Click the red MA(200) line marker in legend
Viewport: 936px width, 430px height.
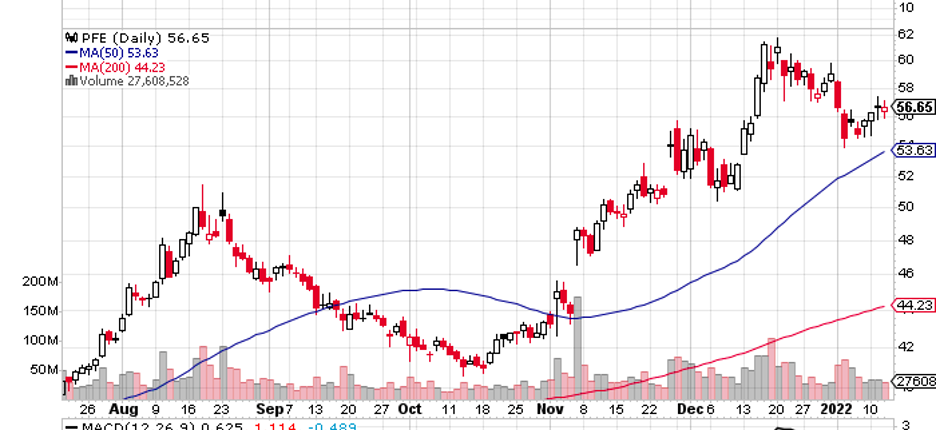pos(72,67)
